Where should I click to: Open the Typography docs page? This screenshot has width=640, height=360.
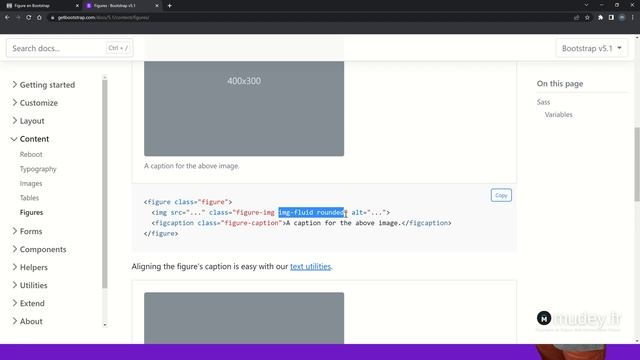(x=38, y=169)
